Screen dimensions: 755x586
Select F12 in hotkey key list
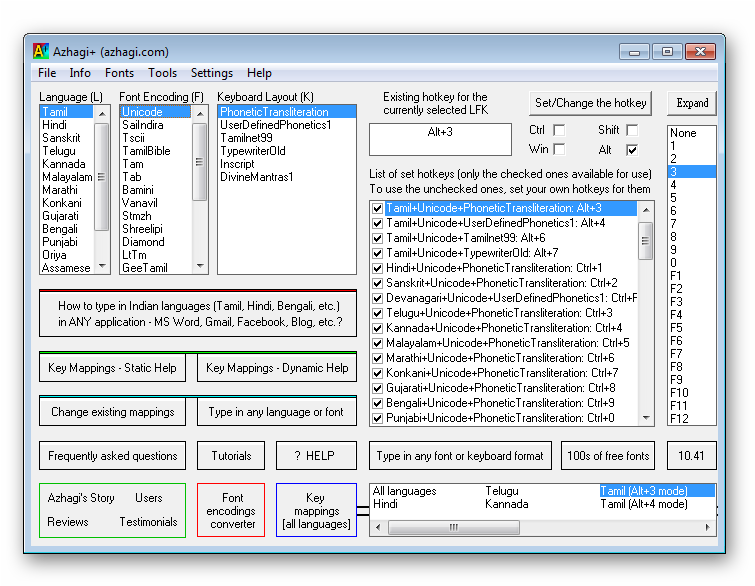pos(691,419)
